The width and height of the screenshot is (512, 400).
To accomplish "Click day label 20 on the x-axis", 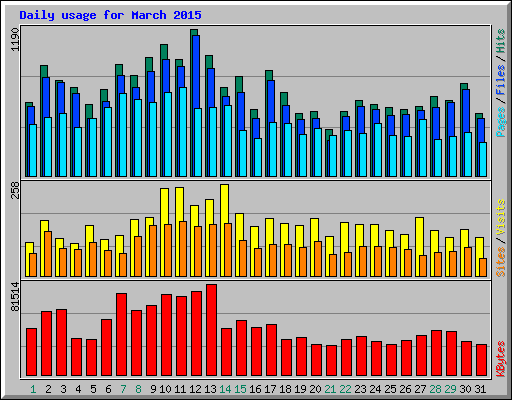I will point(315,389).
